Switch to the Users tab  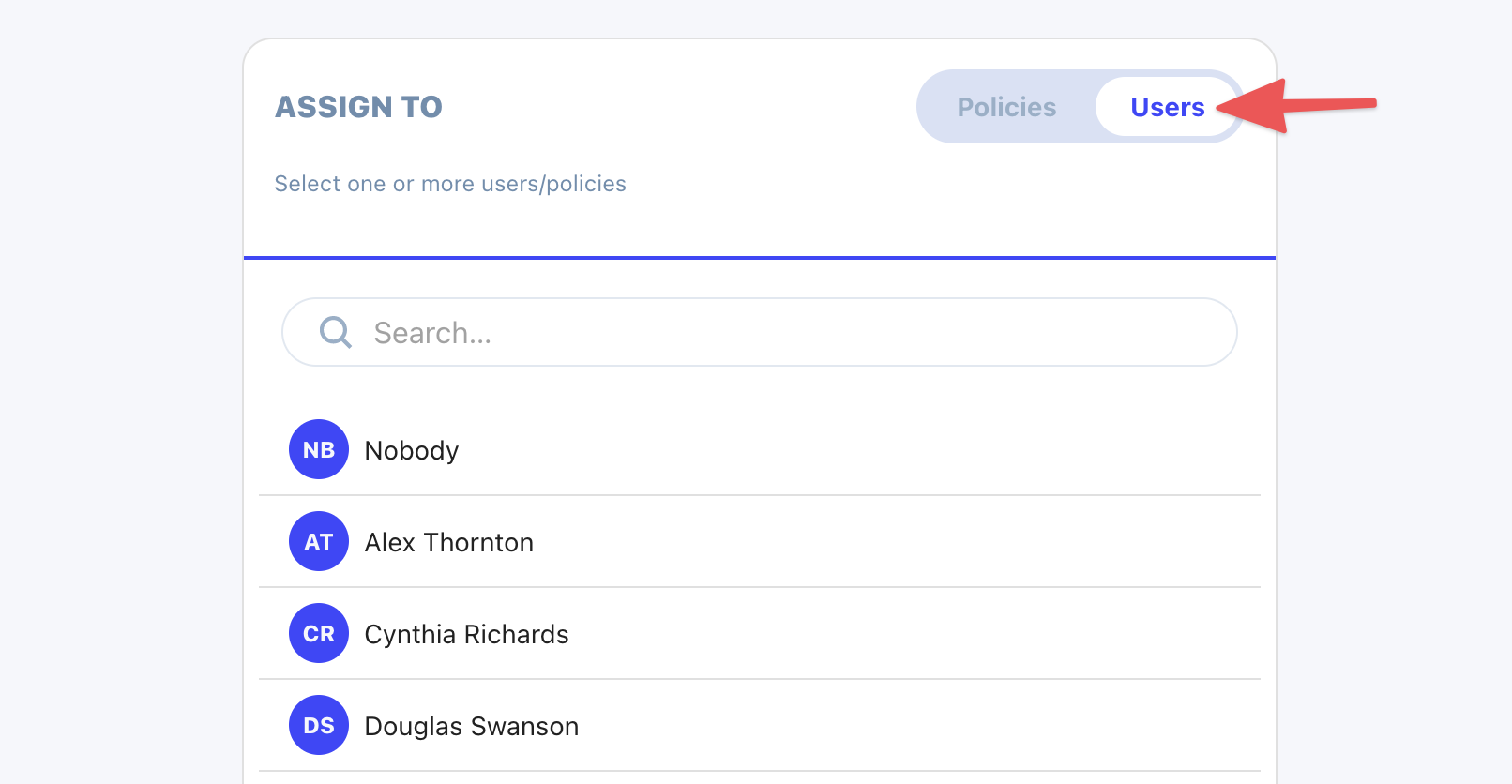click(x=1167, y=107)
